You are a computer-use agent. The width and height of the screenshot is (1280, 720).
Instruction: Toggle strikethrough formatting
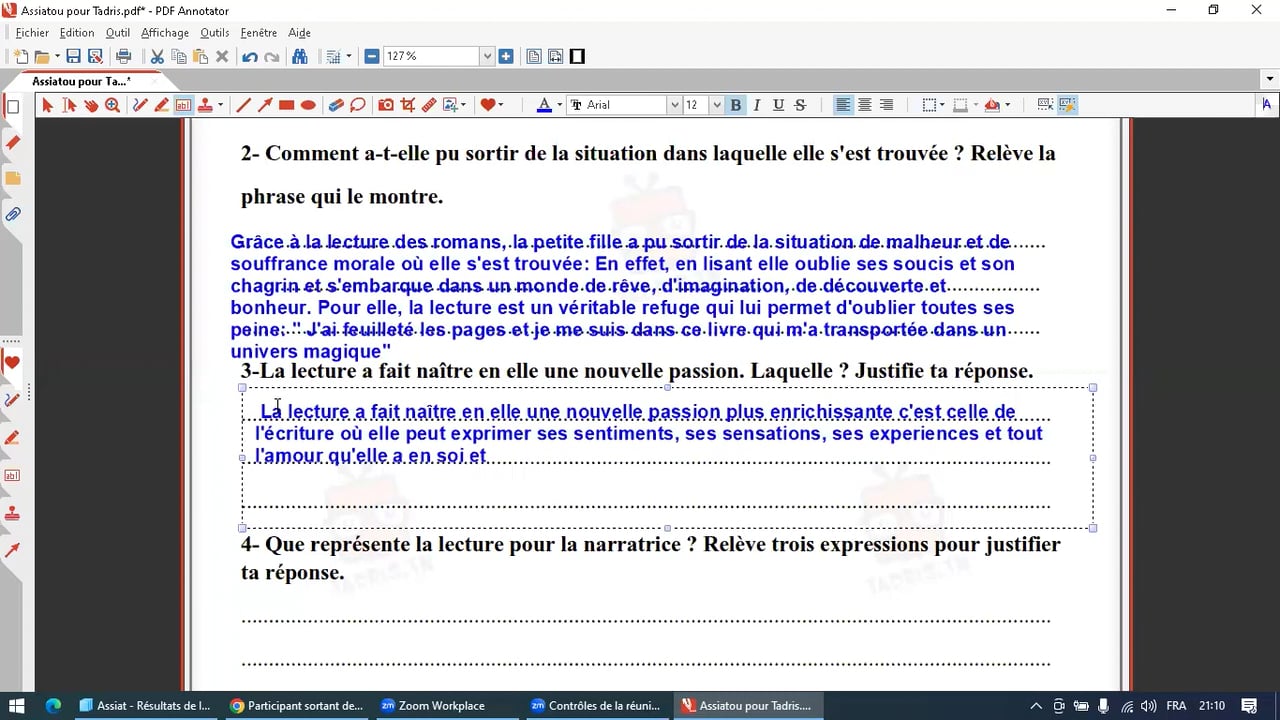(x=800, y=105)
